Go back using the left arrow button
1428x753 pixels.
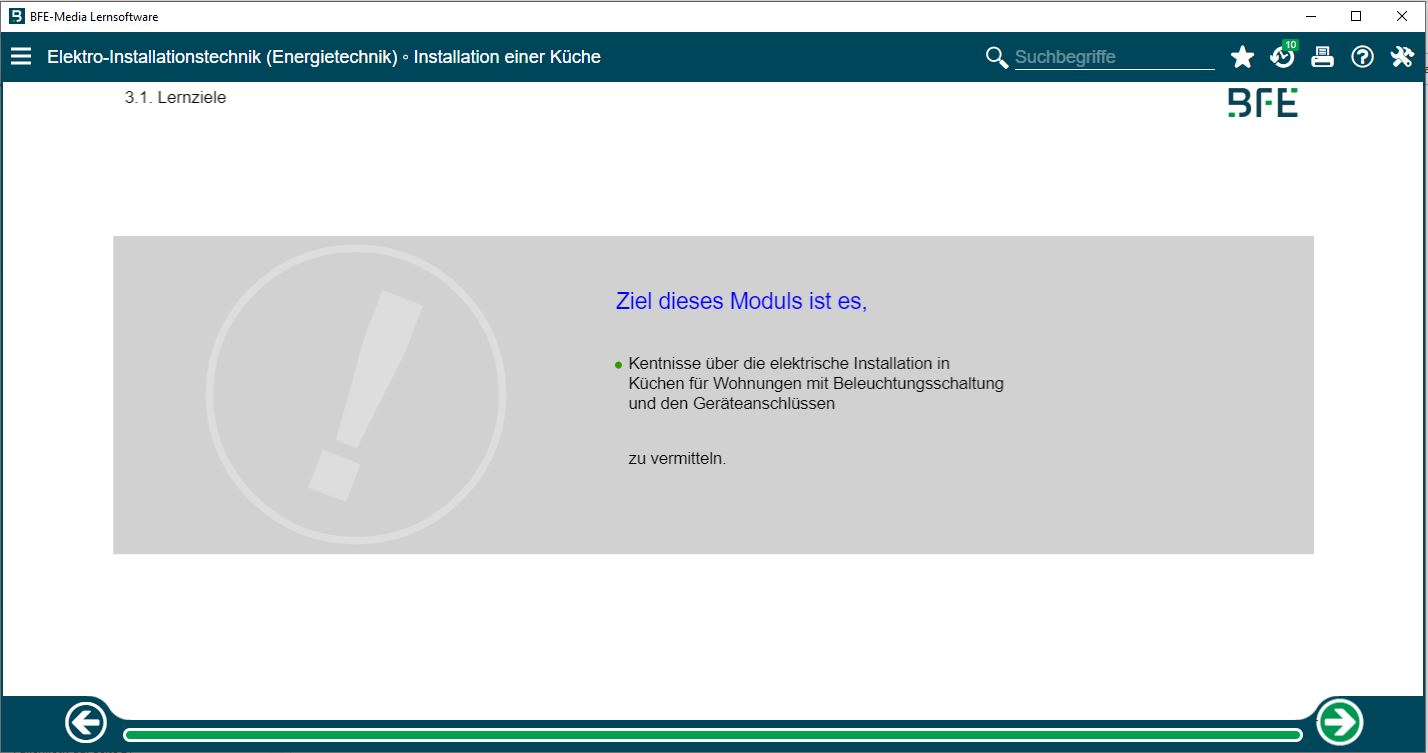(86, 720)
